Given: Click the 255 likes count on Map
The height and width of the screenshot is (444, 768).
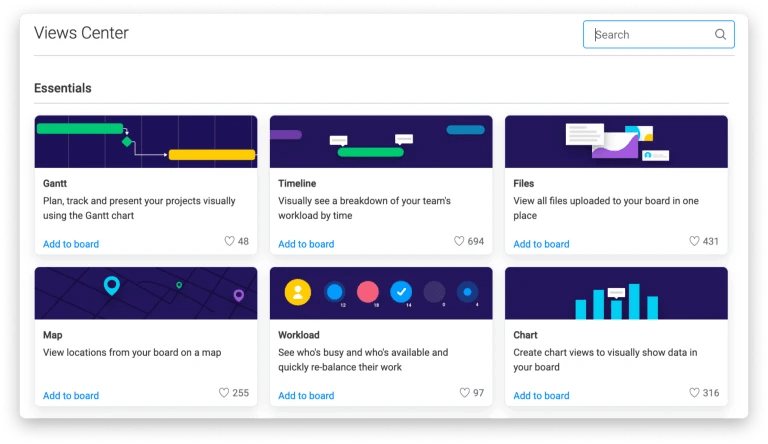Looking at the screenshot, I should coord(240,393).
